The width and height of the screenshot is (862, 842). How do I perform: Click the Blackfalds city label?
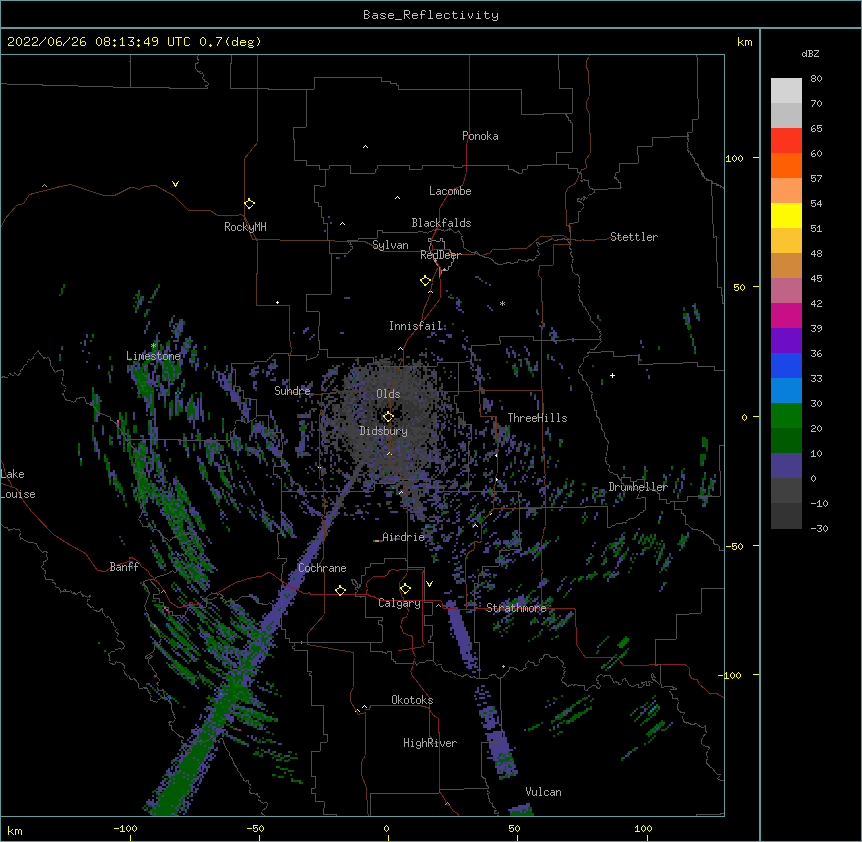(441, 223)
